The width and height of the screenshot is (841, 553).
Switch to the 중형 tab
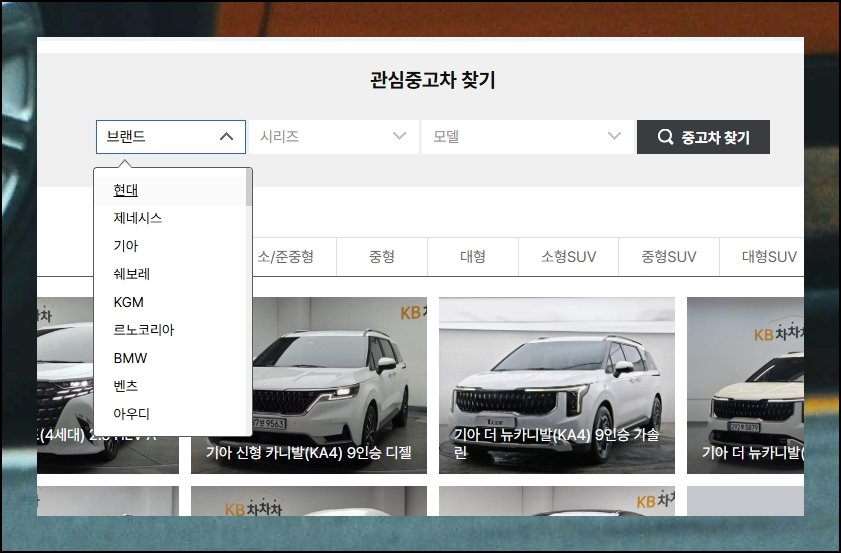pos(382,256)
